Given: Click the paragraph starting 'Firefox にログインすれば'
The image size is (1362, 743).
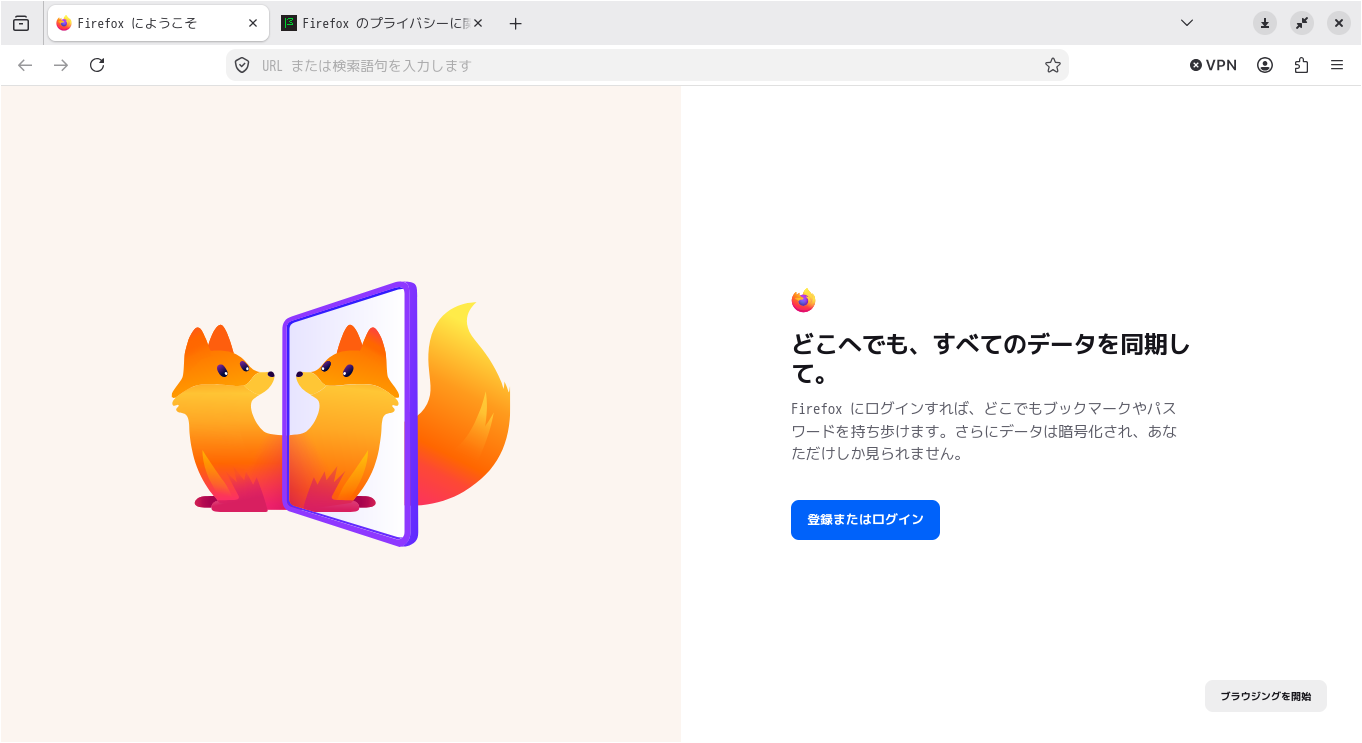Looking at the screenshot, I should (x=984, y=431).
